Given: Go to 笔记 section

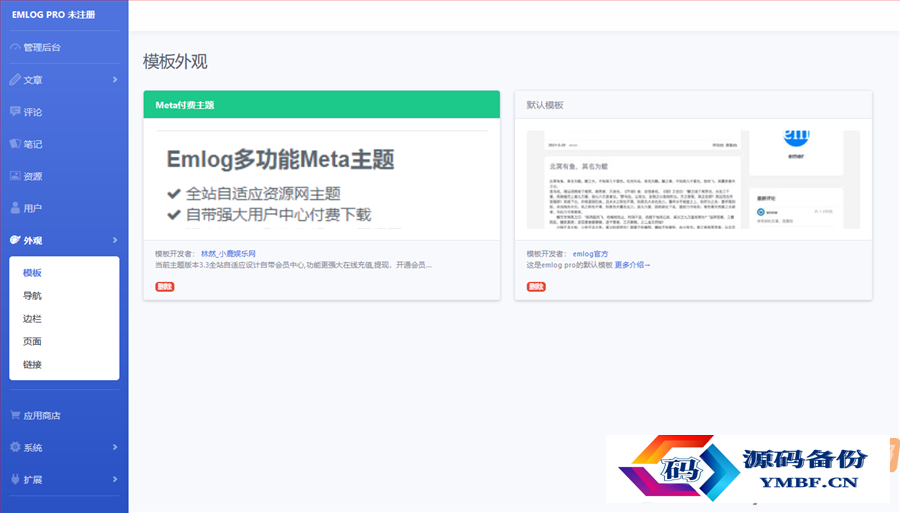Looking at the screenshot, I should 33,144.
